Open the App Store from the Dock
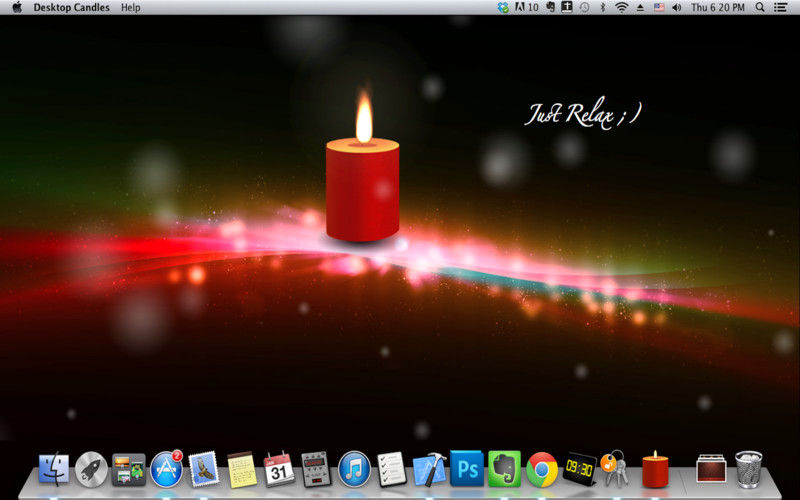800x500 pixels. 166,468
